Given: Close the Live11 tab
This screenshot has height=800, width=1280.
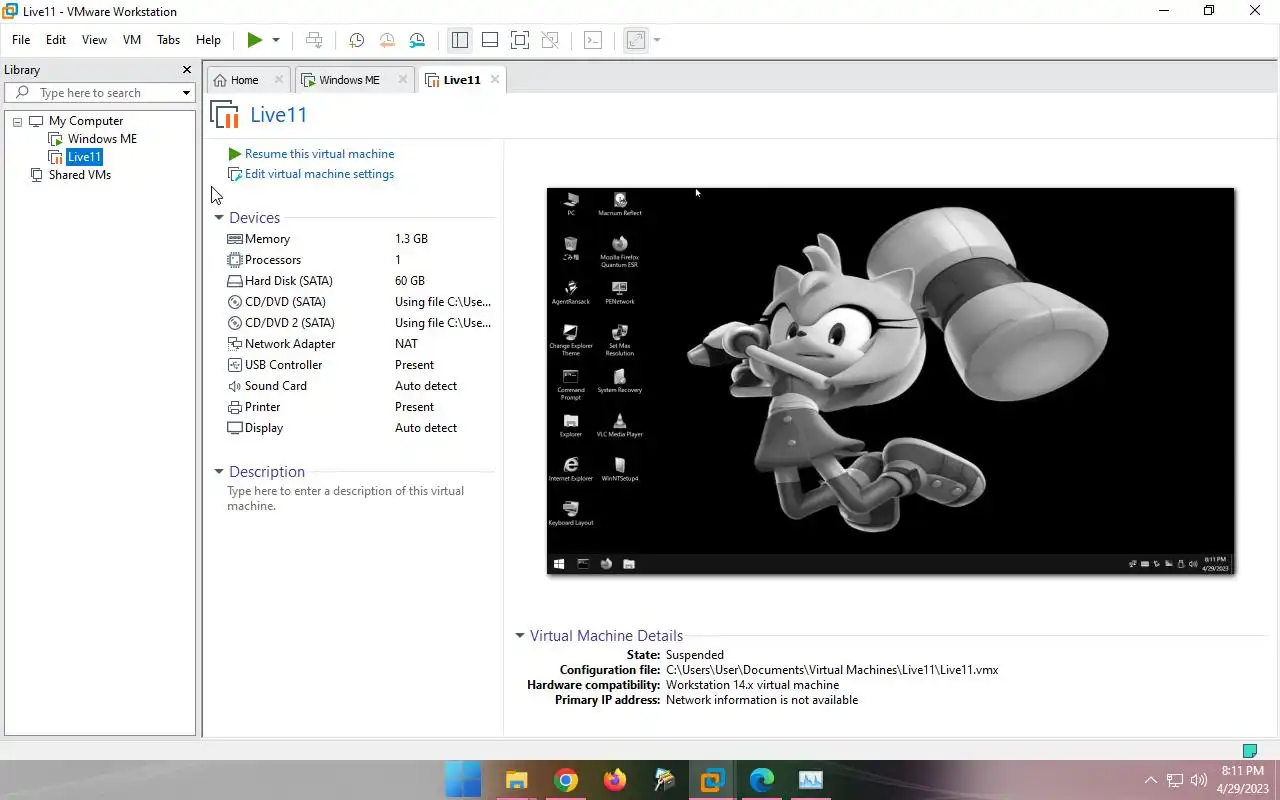Looking at the screenshot, I should point(495,79).
